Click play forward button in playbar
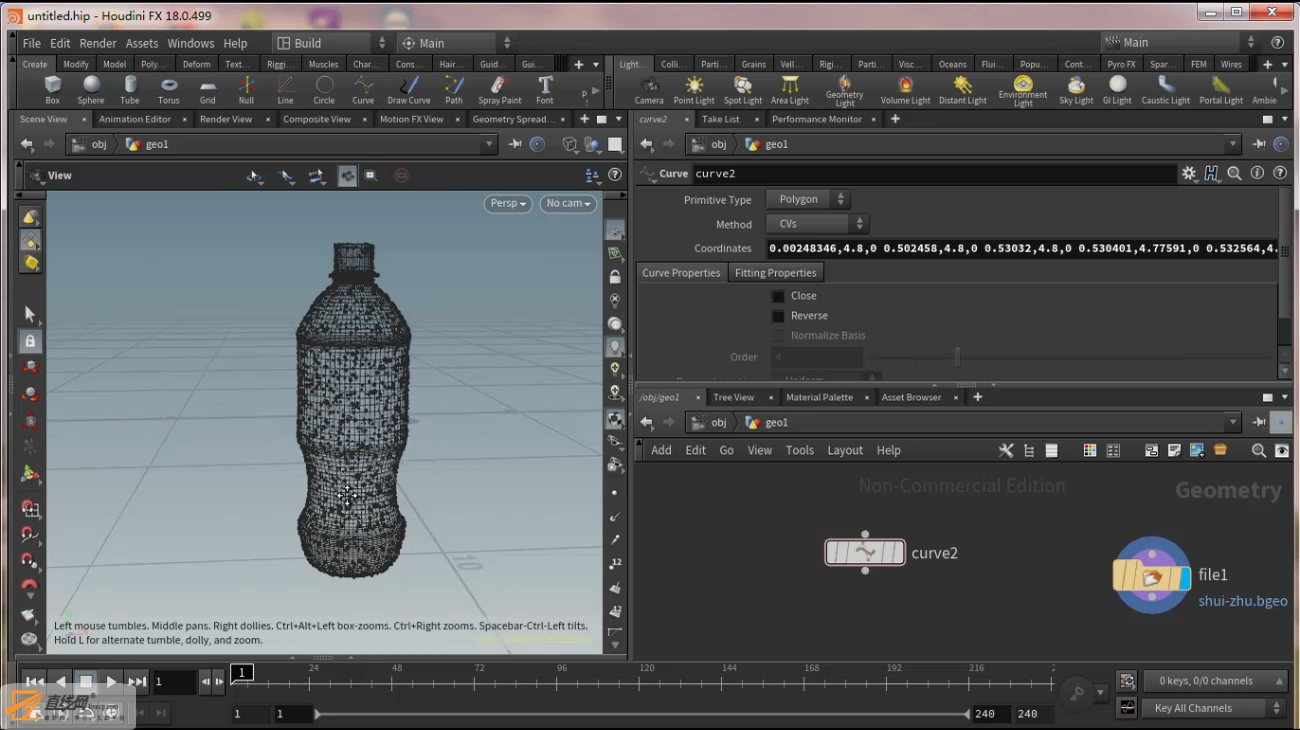 click(x=111, y=682)
